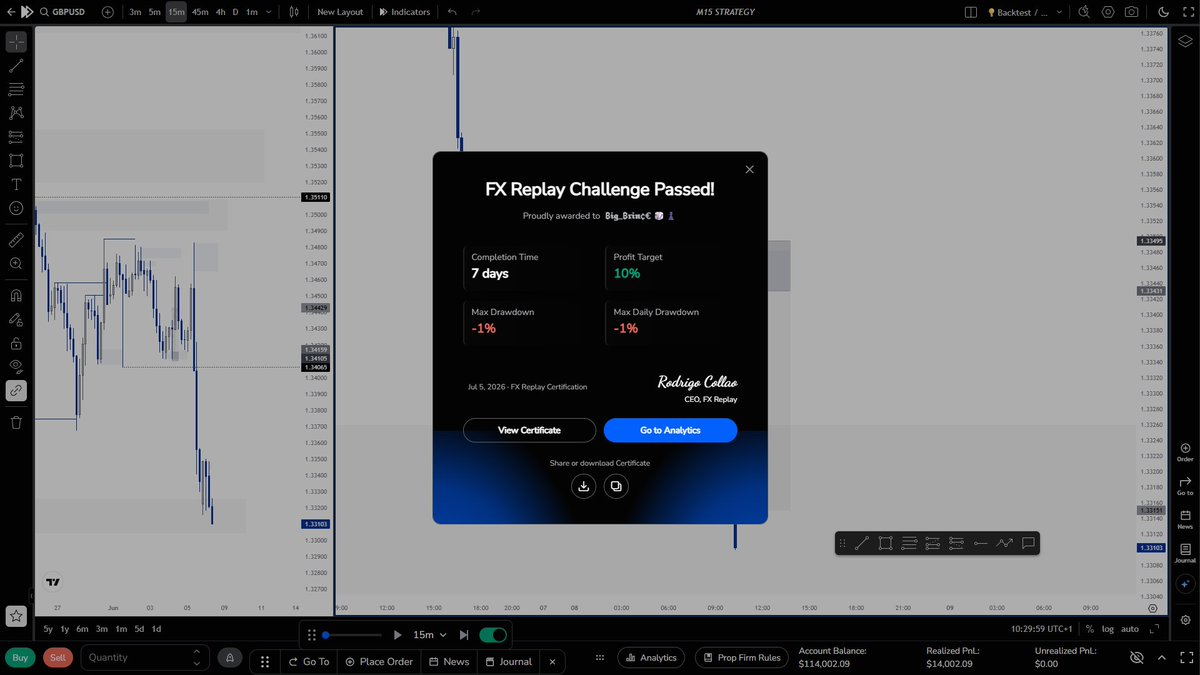Open Go to in right sidebar
Viewport: 1200px width, 675px height.
click(1185, 486)
